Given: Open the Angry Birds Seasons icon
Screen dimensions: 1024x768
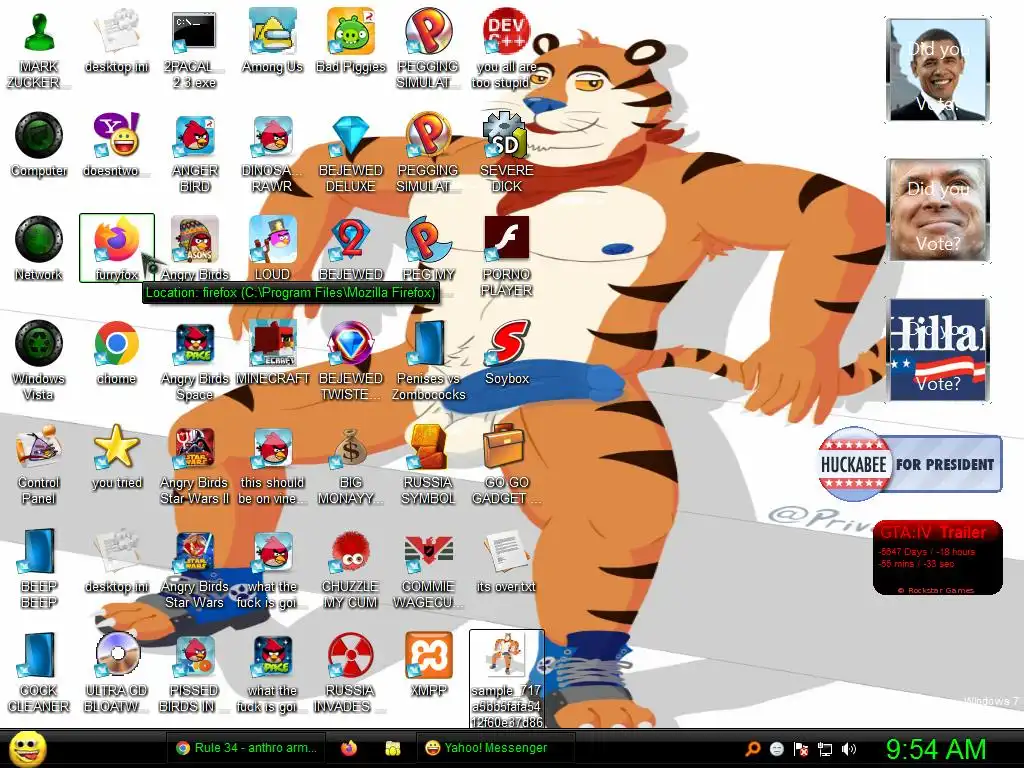Looking at the screenshot, I should point(195,240).
